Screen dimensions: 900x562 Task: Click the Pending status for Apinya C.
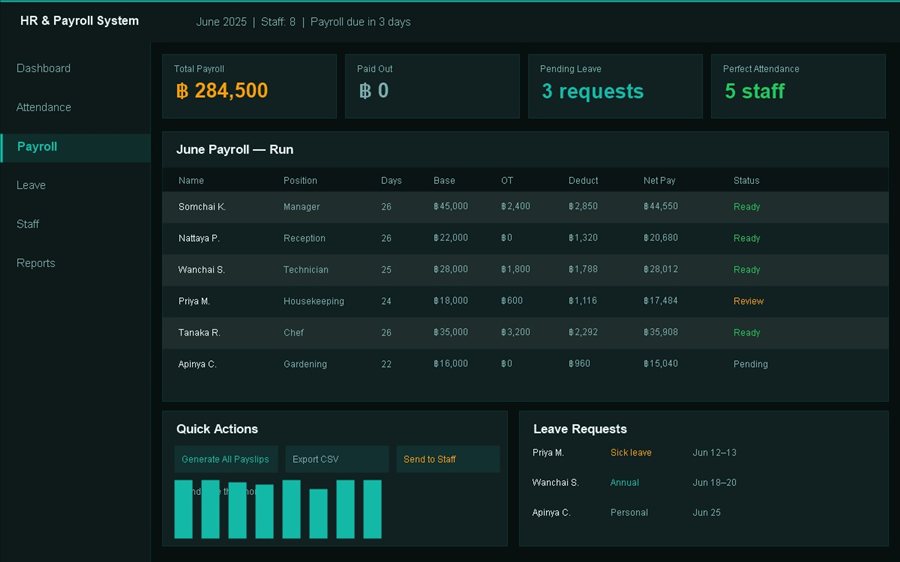[x=750, y=365]
